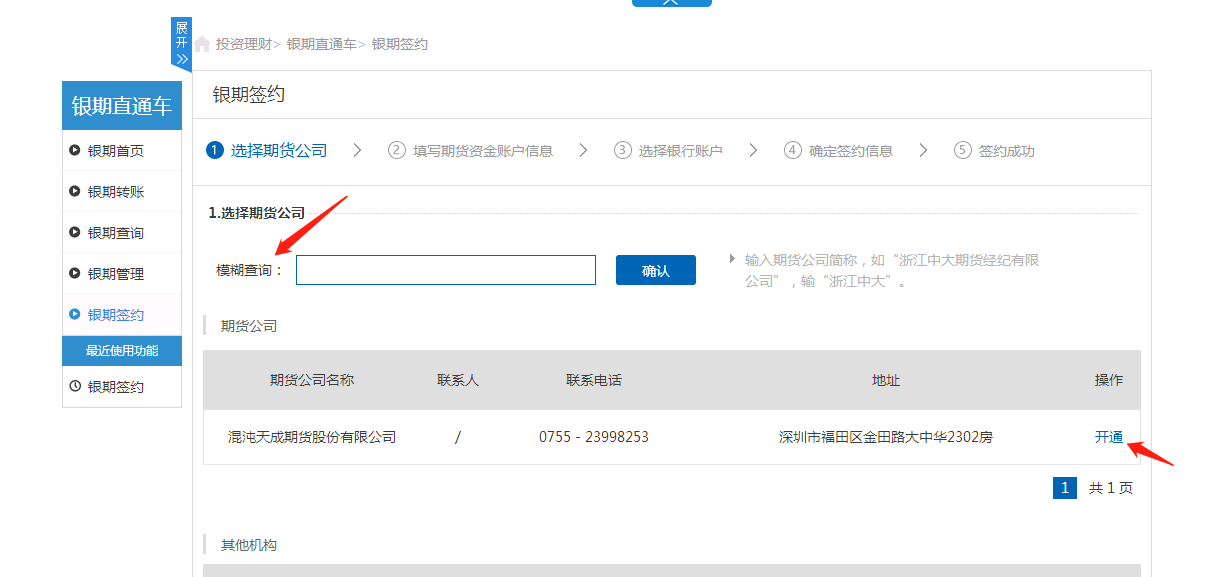This screenshot has width=1211, height=577.
Task: Open 银期首页 in the sidebar
Action: (115, 151)
